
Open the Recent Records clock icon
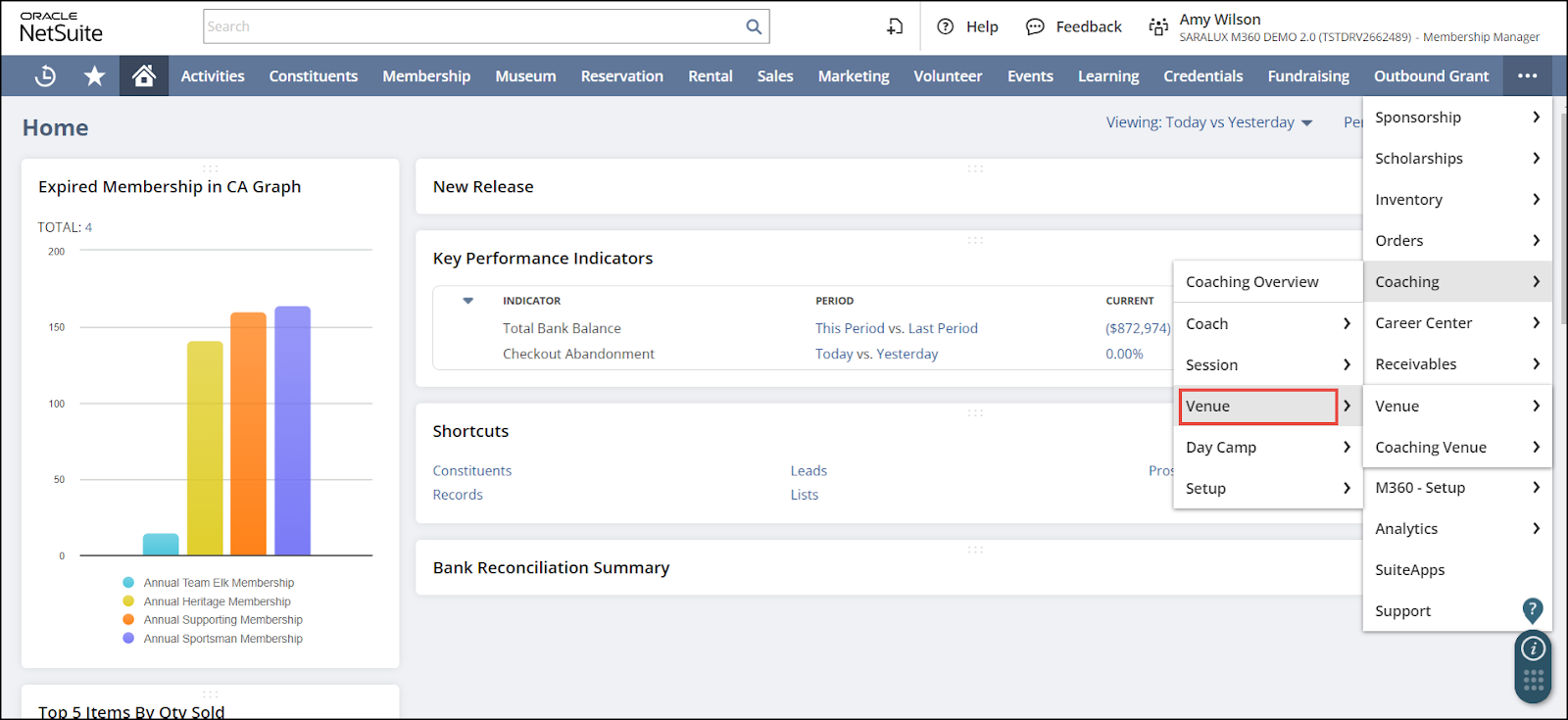[x=45, y=76]
